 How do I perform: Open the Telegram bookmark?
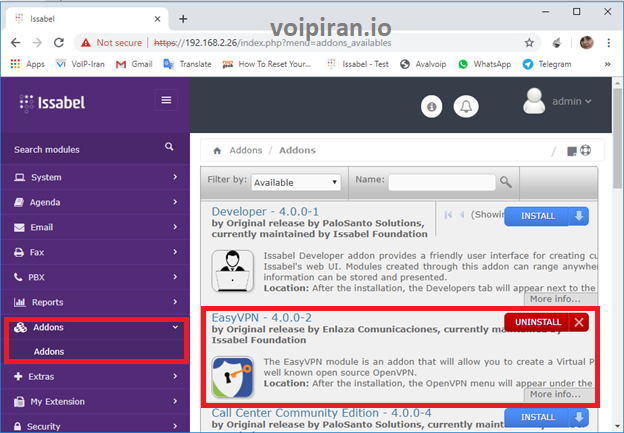click(547, 64)
